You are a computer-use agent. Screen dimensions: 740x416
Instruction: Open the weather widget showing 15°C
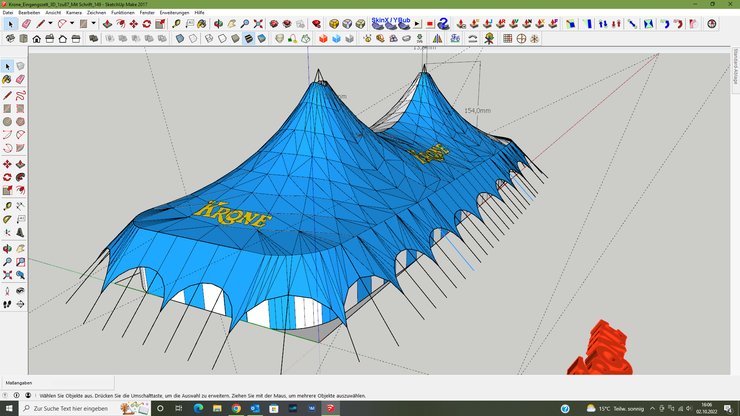[615, 408]
